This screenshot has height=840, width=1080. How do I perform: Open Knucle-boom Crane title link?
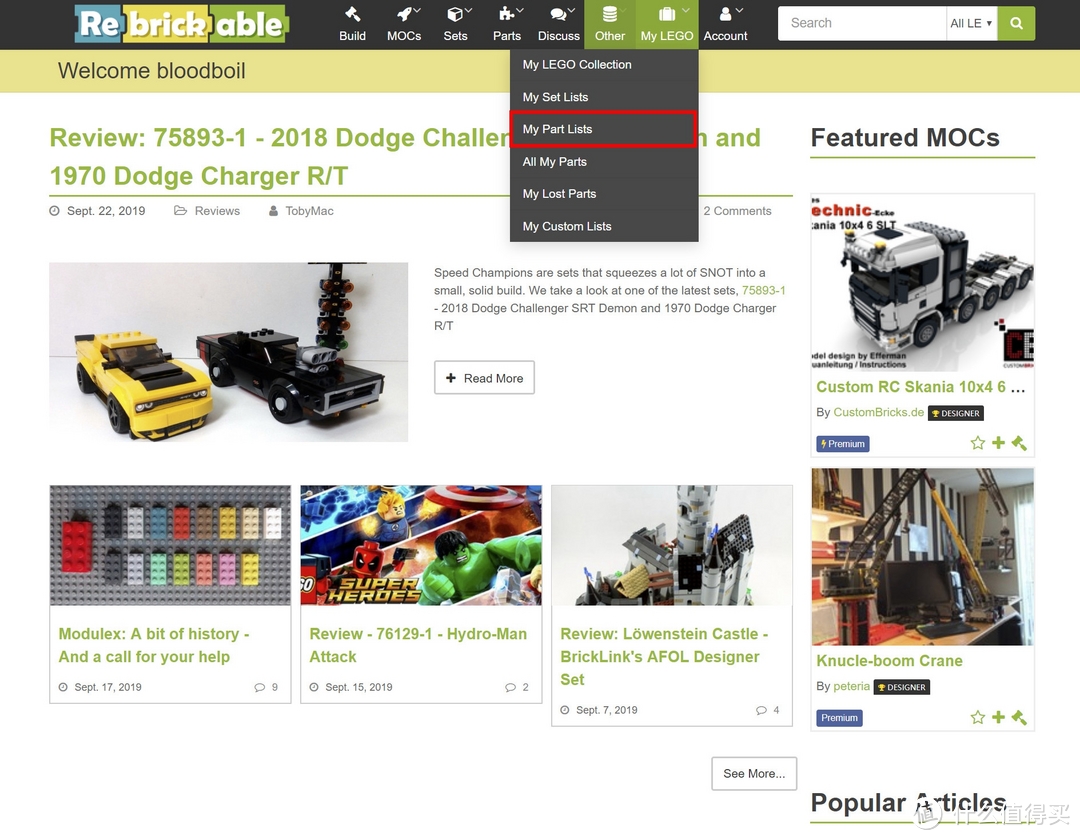coord(889,661)
